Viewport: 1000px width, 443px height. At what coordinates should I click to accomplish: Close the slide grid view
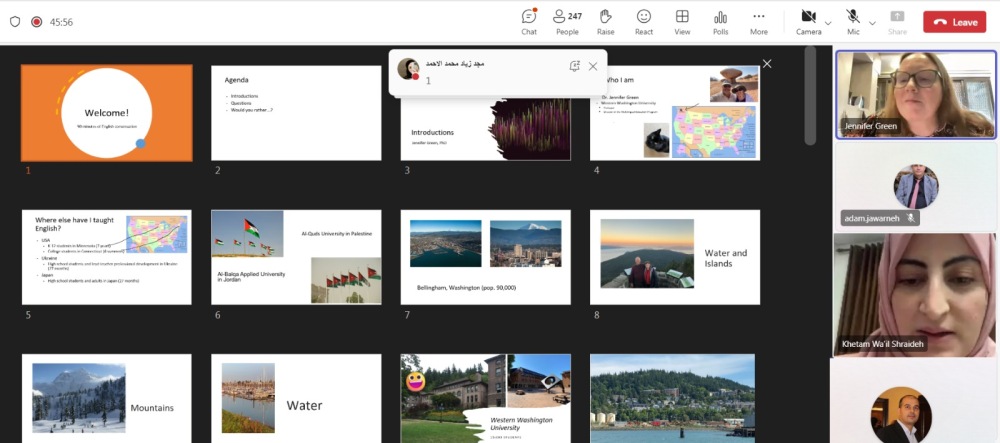pos(767,63)
